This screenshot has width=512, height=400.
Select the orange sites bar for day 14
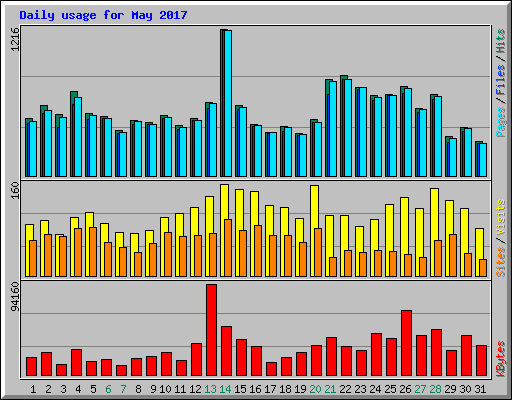point(228,248)
